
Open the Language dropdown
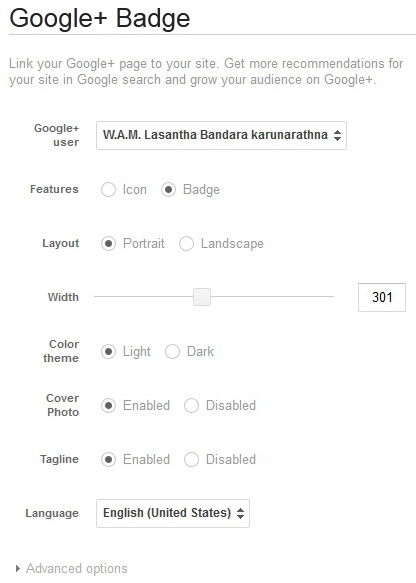pyautogui.click(x=173, y=513)
